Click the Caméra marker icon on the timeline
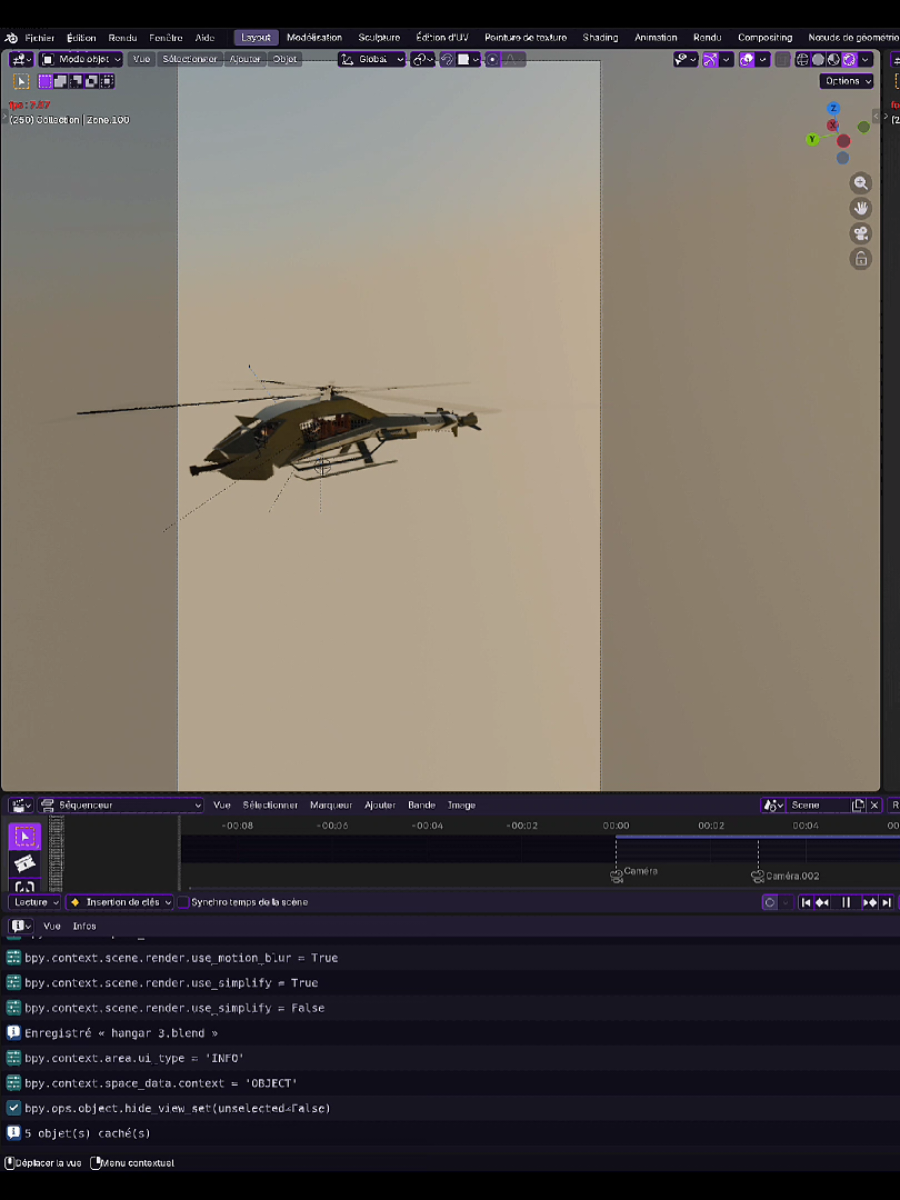 pyautogui.click(x=617, y=877)
